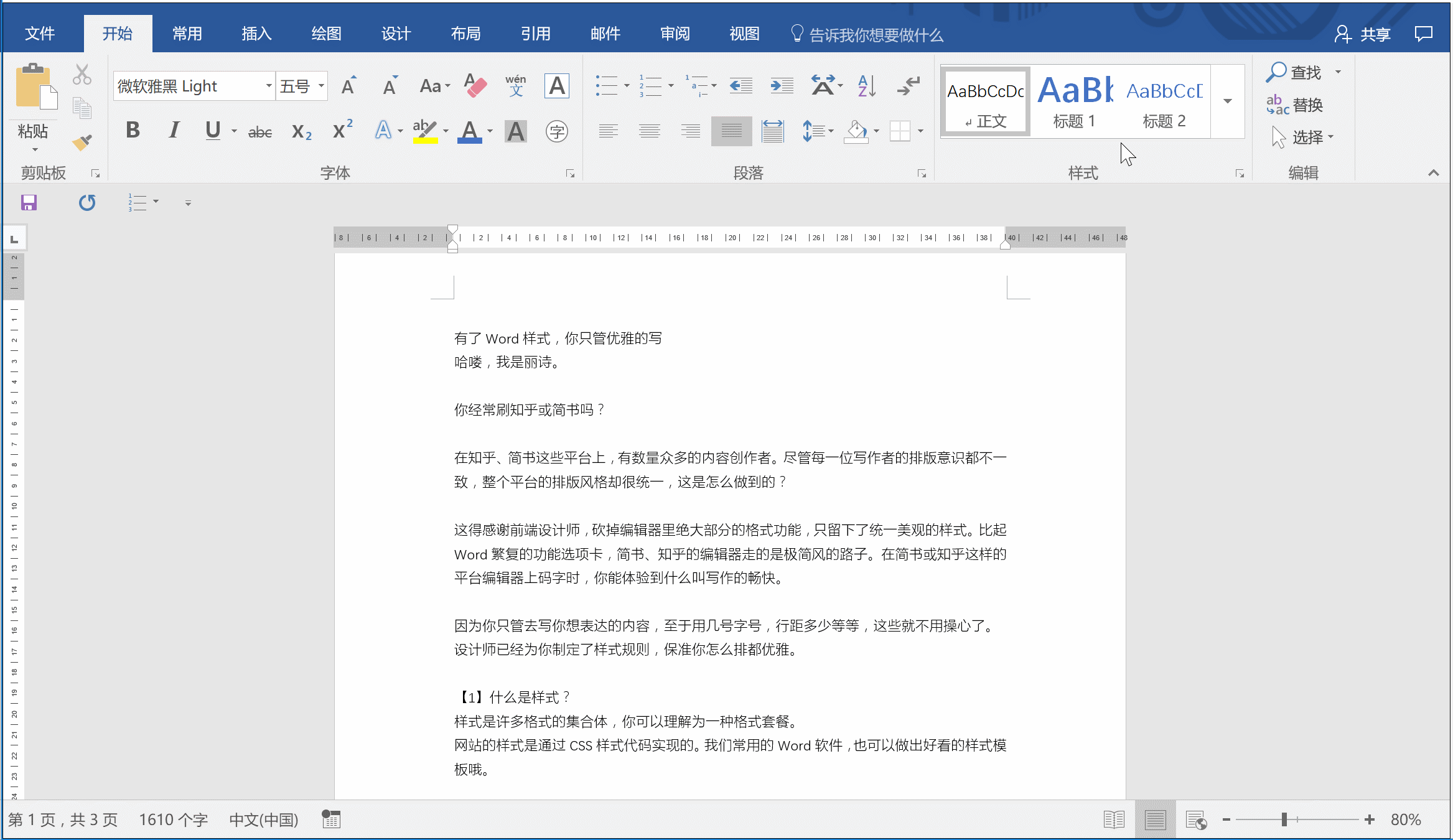Apply yellow text highlight color
Image resolution: width=1453 pixels, height=840 pixels.
tap(425, 131)
